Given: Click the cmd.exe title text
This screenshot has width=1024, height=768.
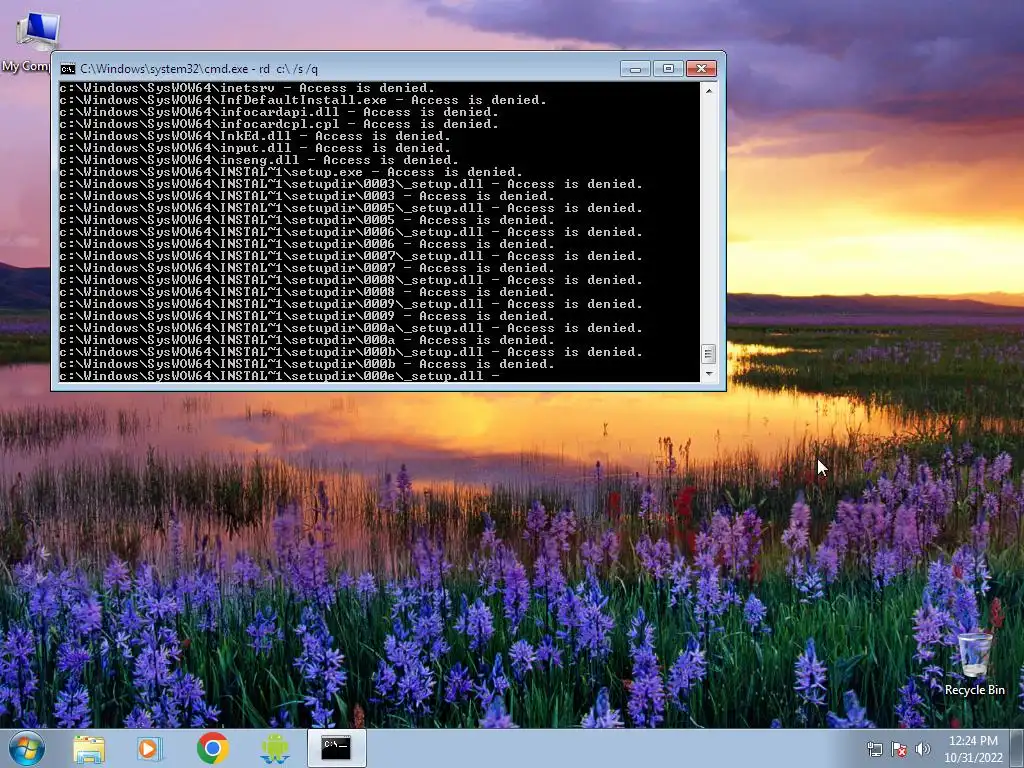Looking at the screenshot, I should pyautogui.click(x=199, y=69).
